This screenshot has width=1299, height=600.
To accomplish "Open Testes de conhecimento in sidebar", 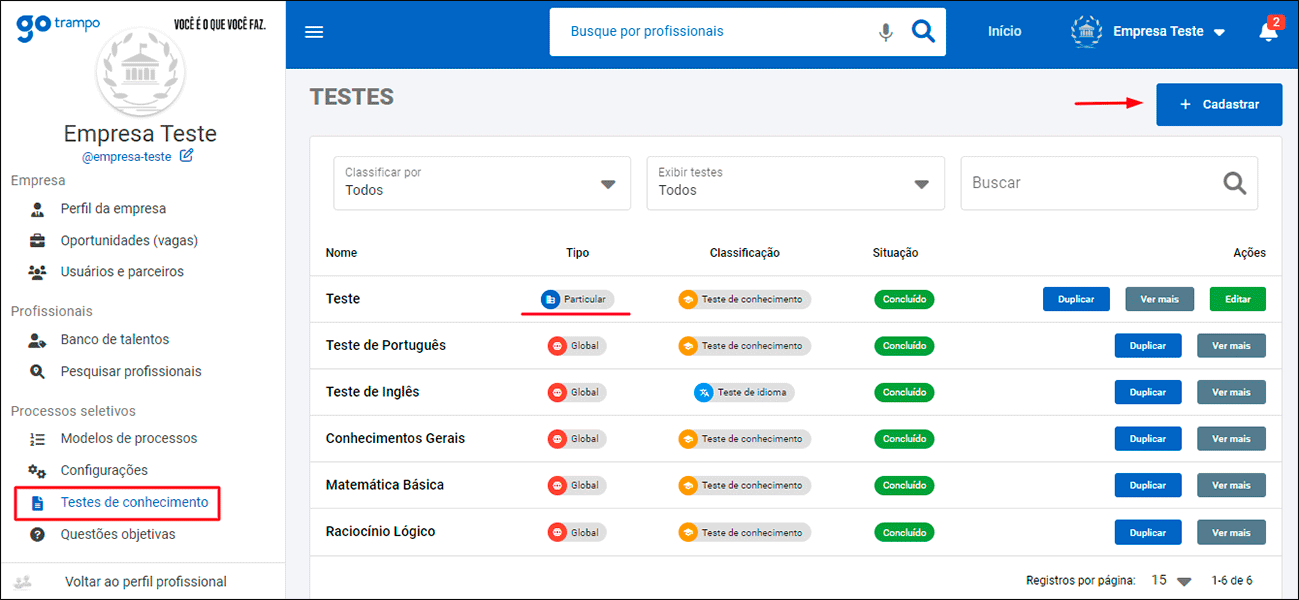I will pos(134,503).
